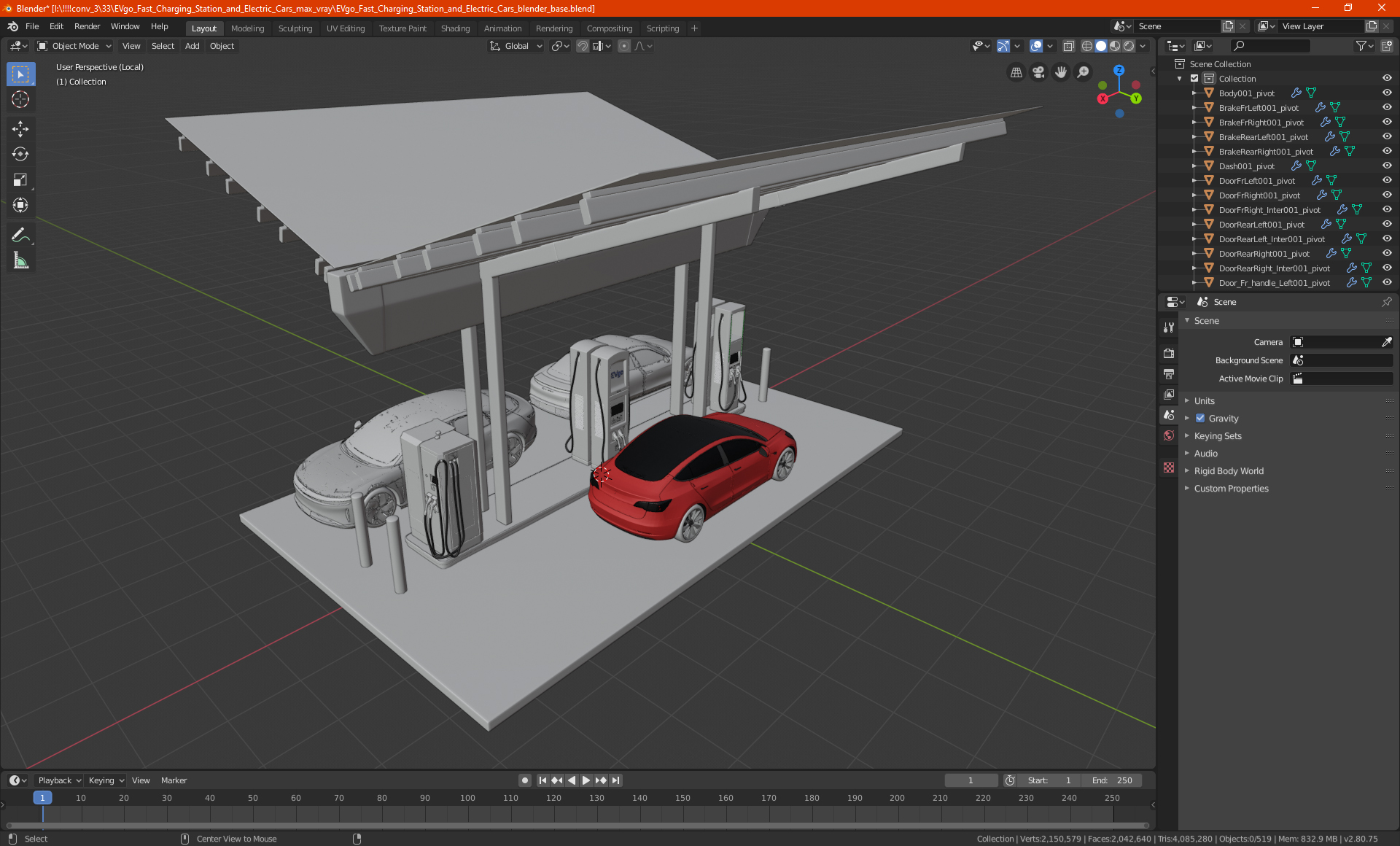
Task: Toggle perspective/orthographic grid view icon
Action: coord(1016,72)
